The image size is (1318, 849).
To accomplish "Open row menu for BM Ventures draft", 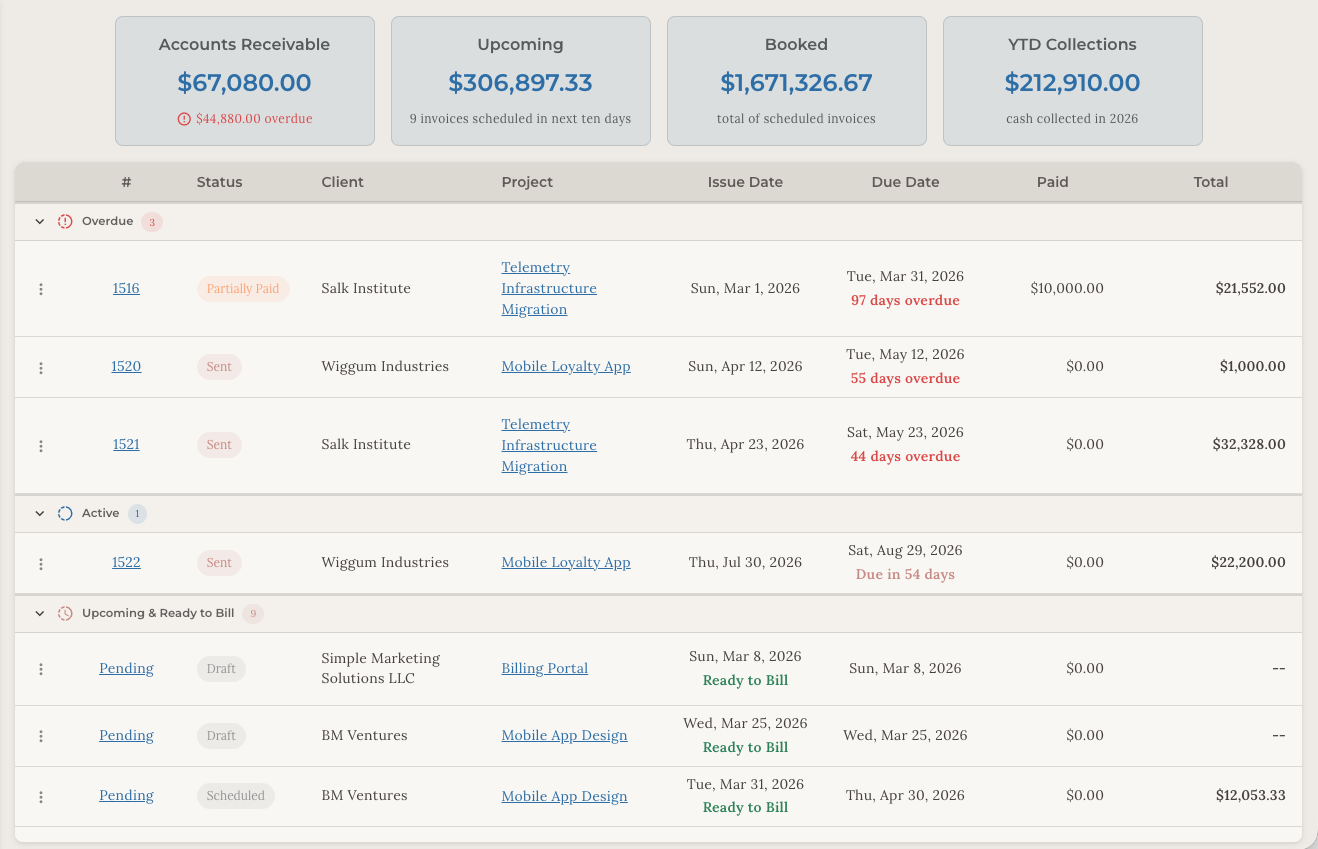I will coord(41,736).
